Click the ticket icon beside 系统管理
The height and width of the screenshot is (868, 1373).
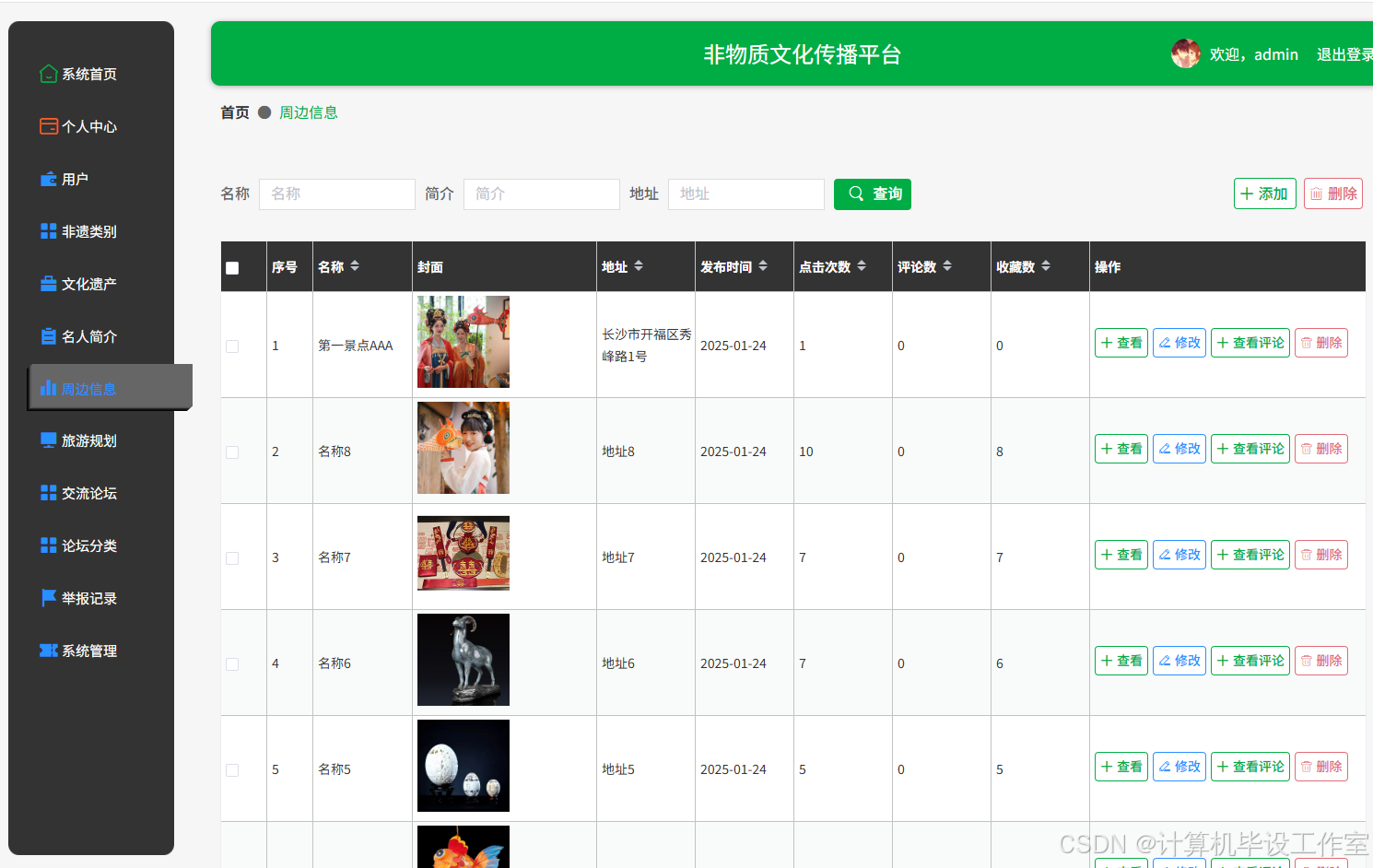[49, 651]
